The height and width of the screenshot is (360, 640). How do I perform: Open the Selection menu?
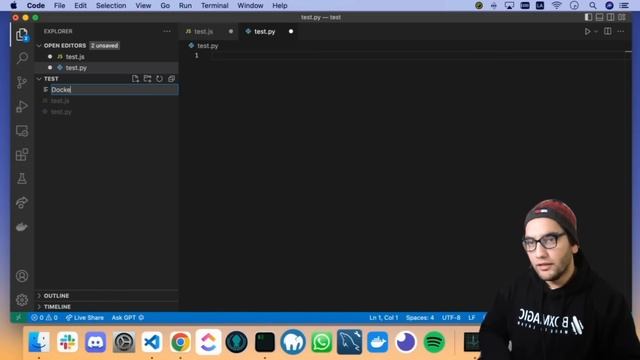(111, 6)
